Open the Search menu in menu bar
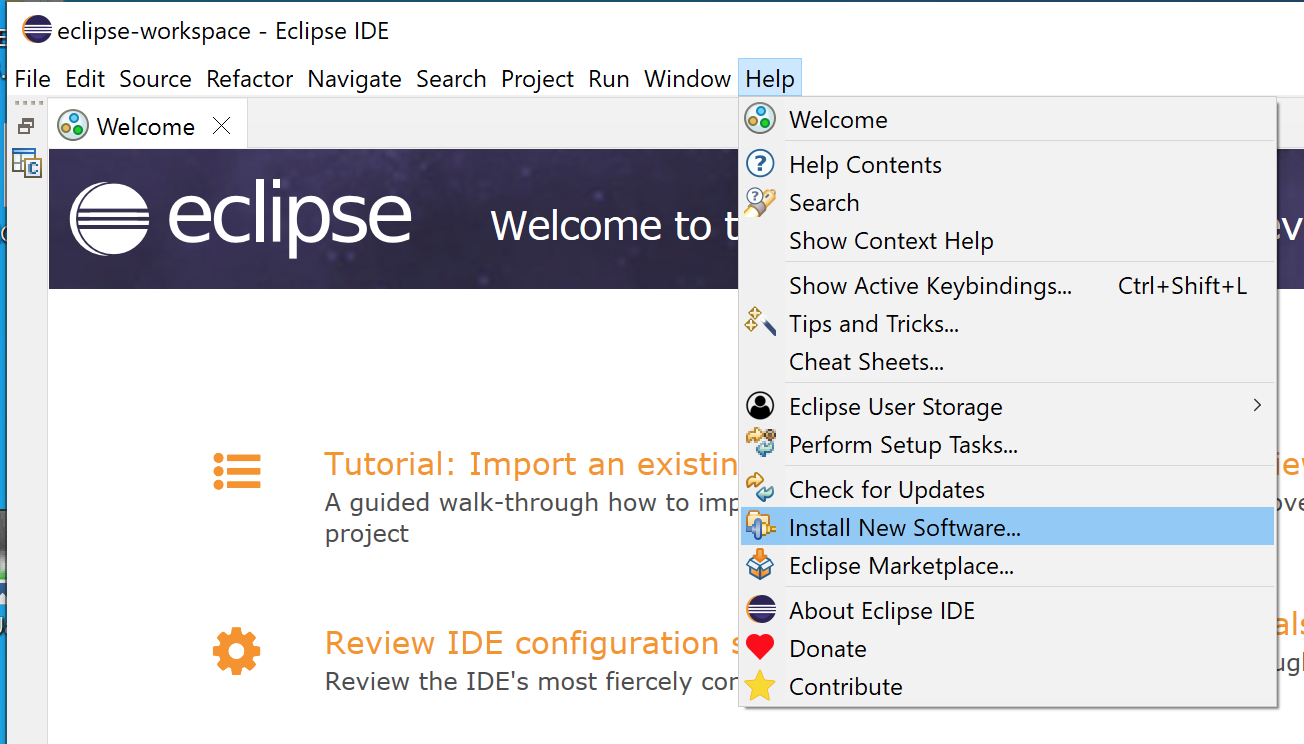Screen dimensions: 1304x744 tap(451, 79)
